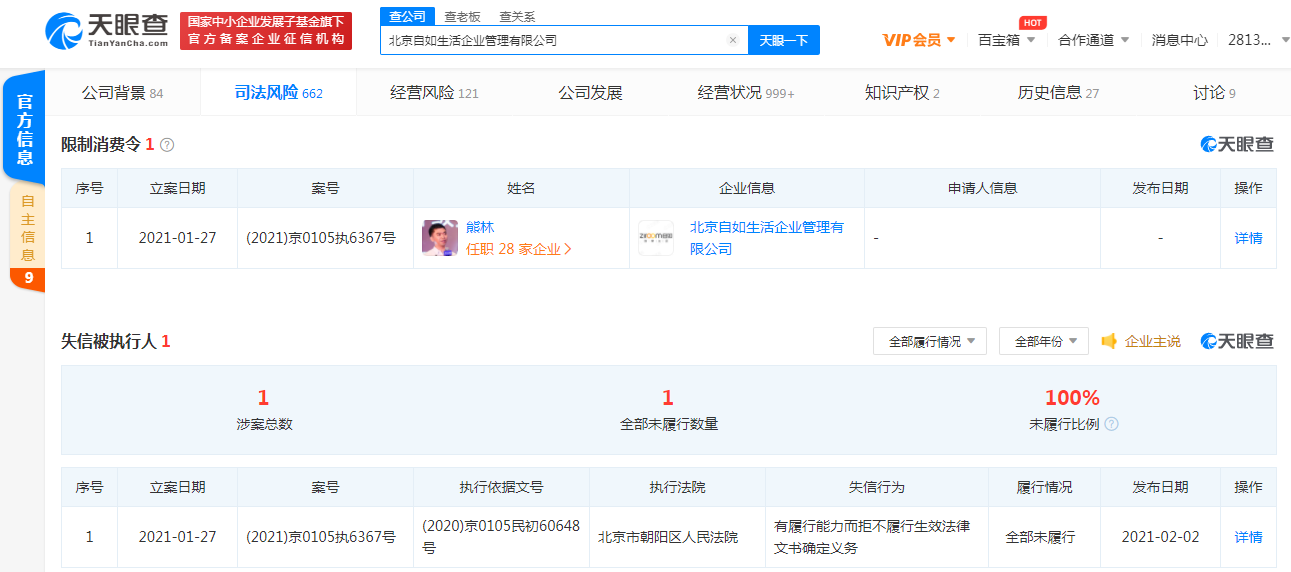Screen dimensions: 1291x572
Task: Click the 执行依据文号 column header
Action: 501,487
